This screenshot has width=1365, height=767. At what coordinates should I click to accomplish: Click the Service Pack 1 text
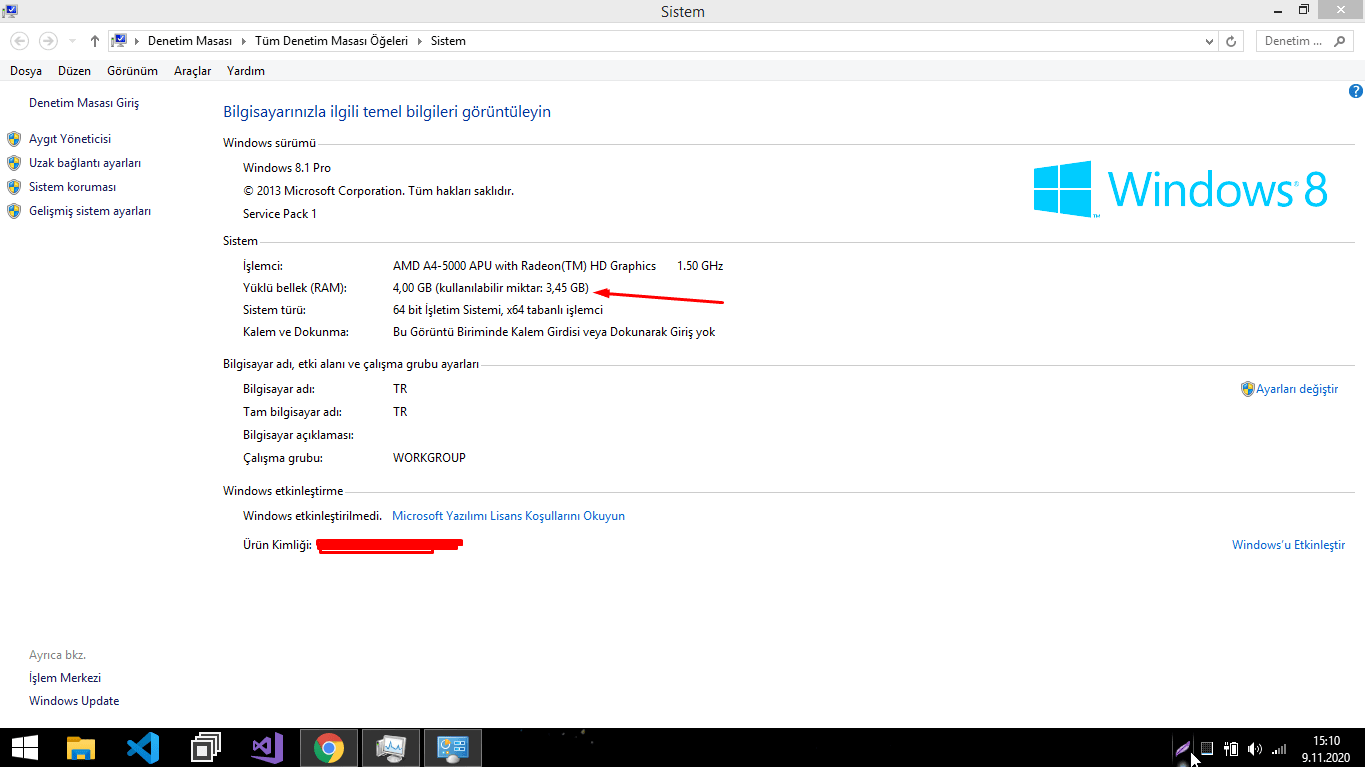[280, 214]
